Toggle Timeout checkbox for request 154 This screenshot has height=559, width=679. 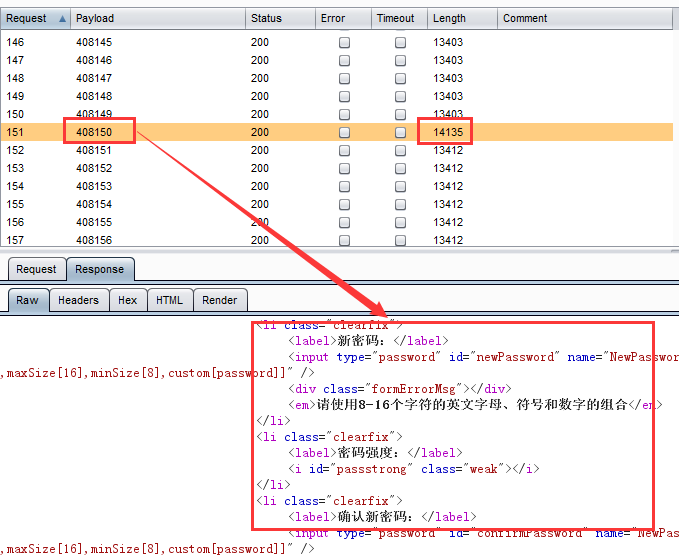pos(401,186)
